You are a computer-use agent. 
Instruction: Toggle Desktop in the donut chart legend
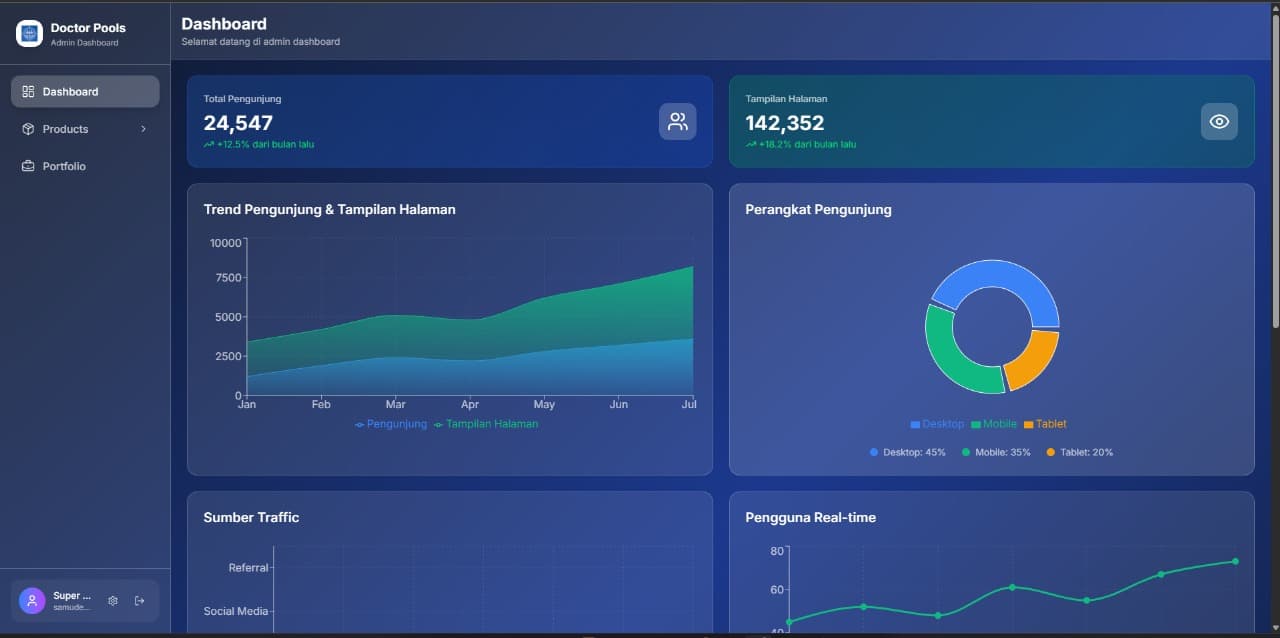pyautogui.click(x=937, y=424)
